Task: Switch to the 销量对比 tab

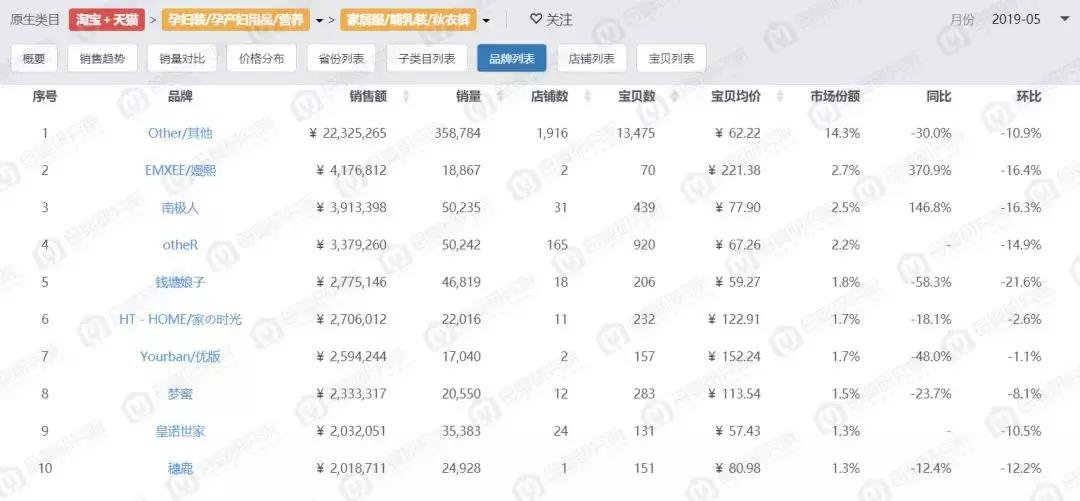Action: [182, 59]
